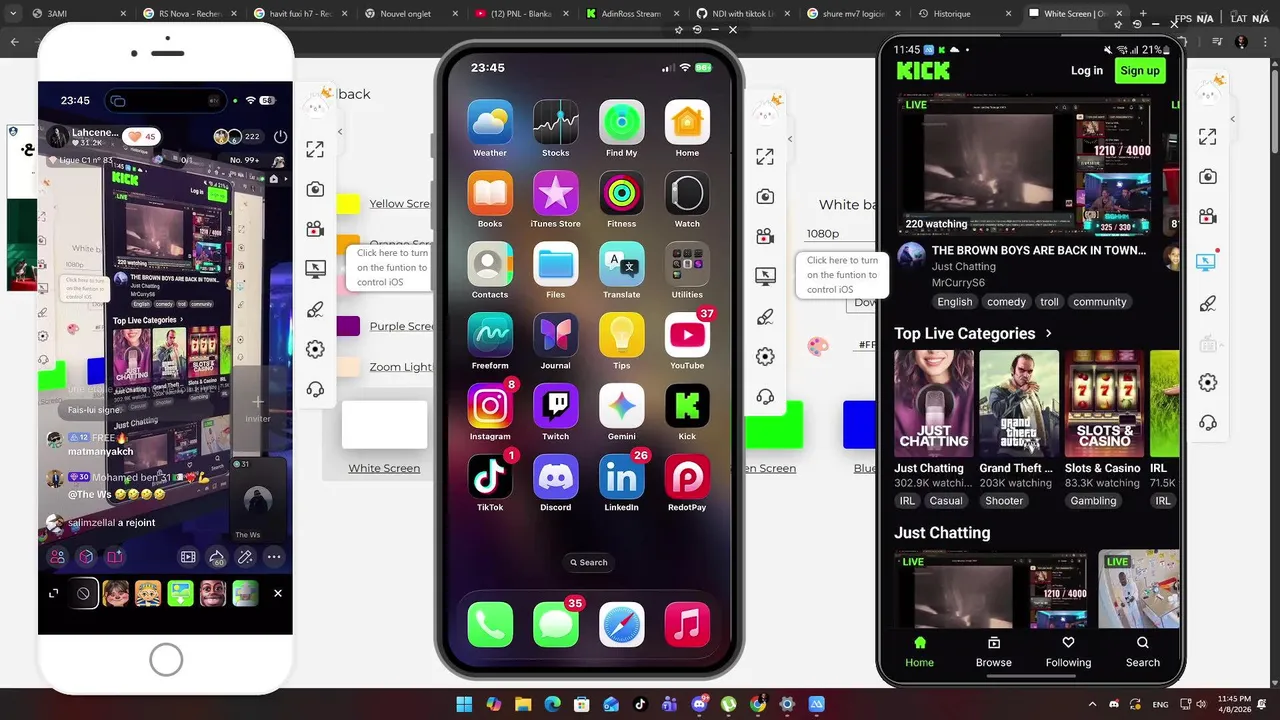This screenshot has width=1280, height=720.
Task: Go to the Search tab in Kick bottom bar
Action: point(1143,651)
